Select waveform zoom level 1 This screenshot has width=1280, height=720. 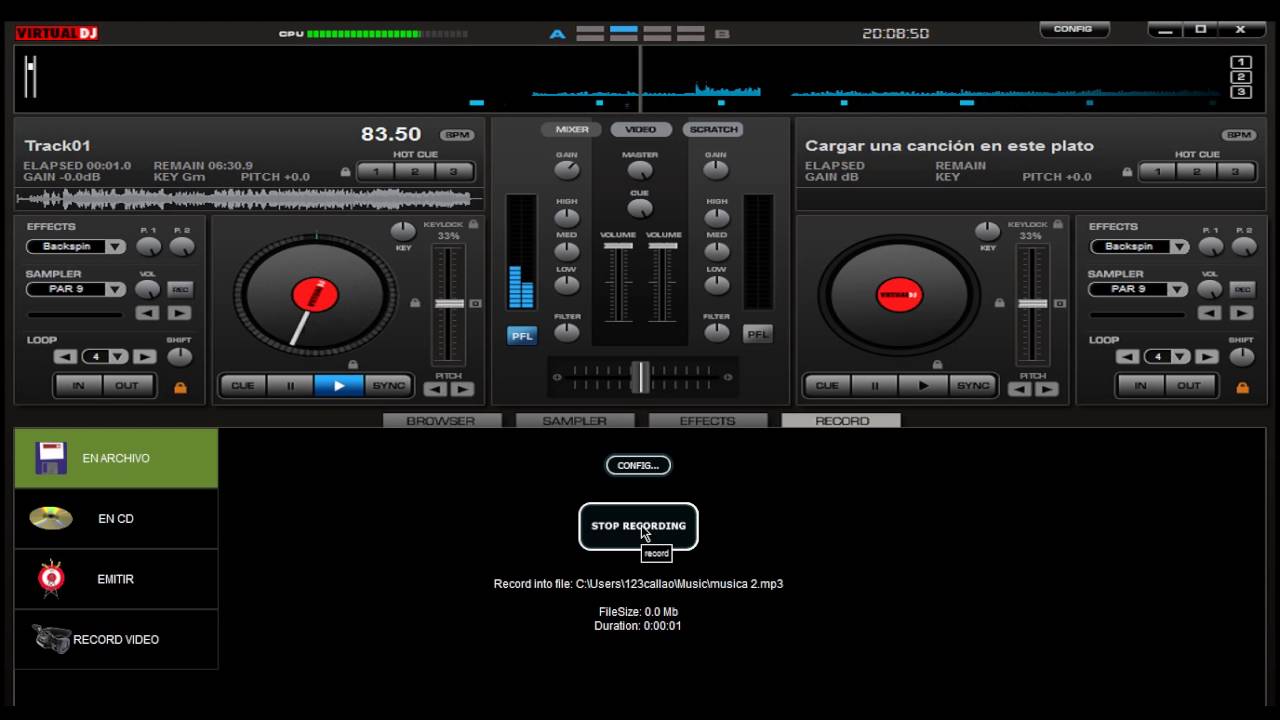1240,62
